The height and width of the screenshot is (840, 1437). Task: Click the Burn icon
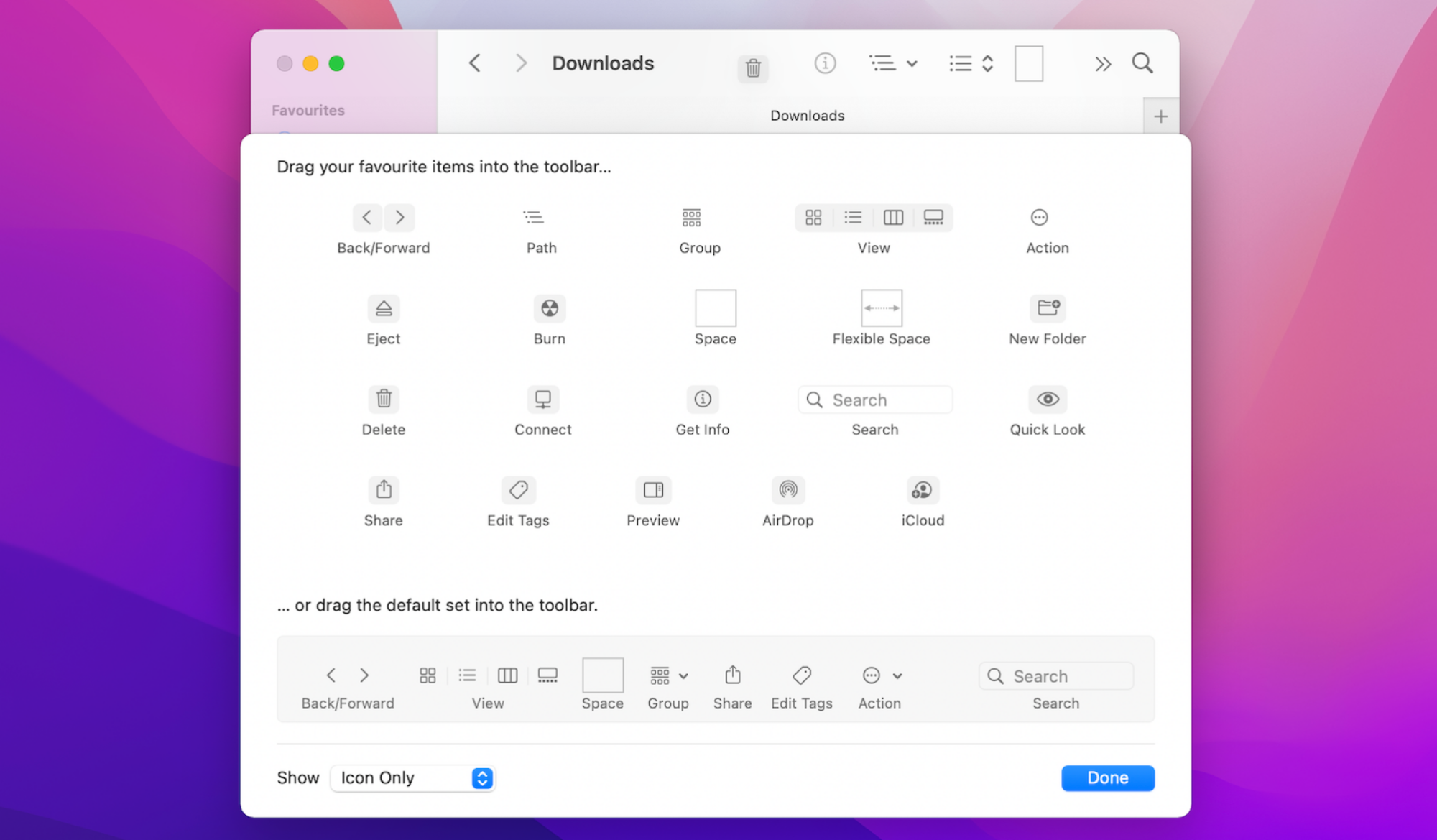pyautogui.click(x=550, y=308)
